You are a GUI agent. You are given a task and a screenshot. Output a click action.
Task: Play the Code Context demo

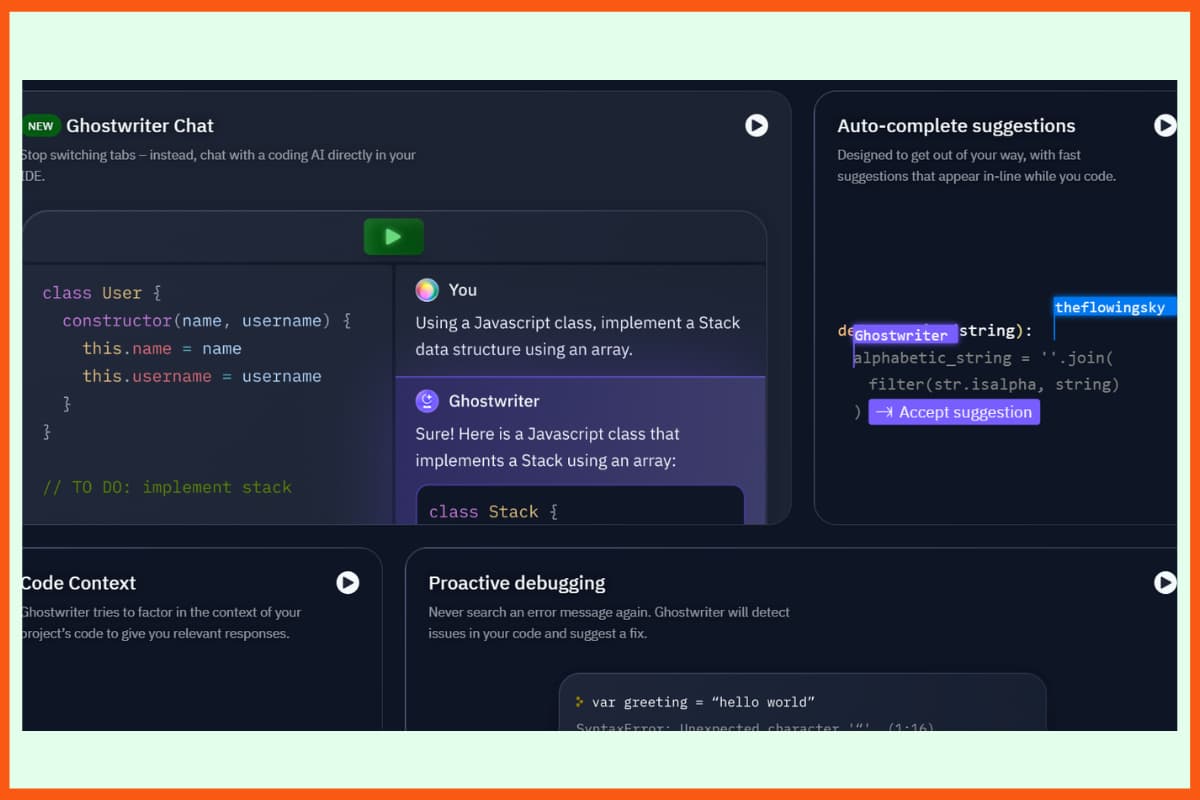[x=348, y=582]
